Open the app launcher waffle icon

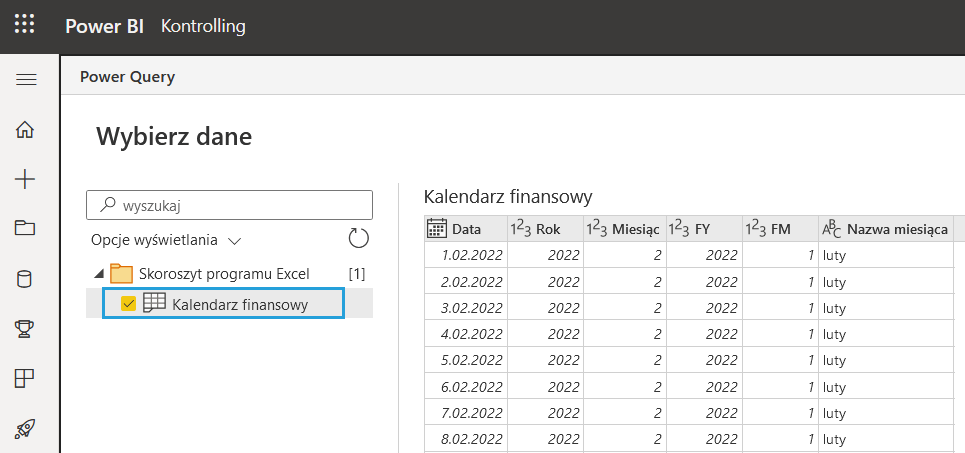tap(25, 26)
